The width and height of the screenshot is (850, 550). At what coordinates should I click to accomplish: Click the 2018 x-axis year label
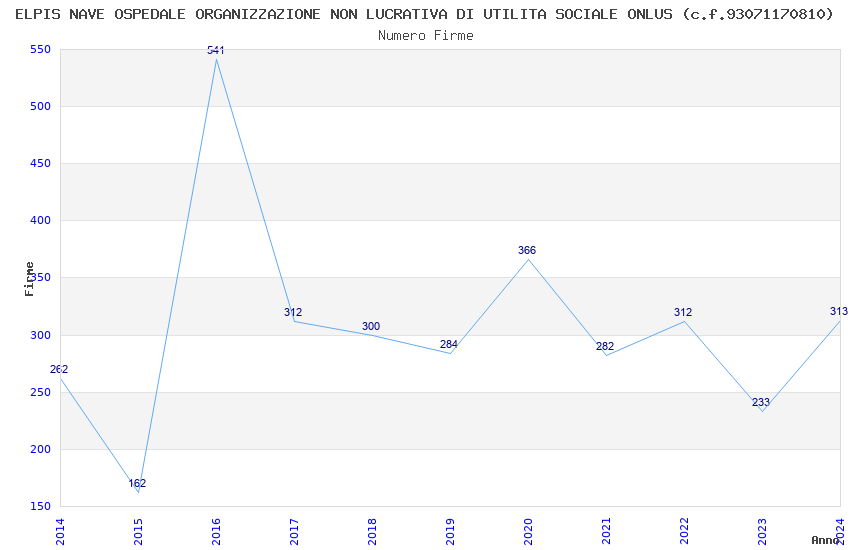(372, 532)
